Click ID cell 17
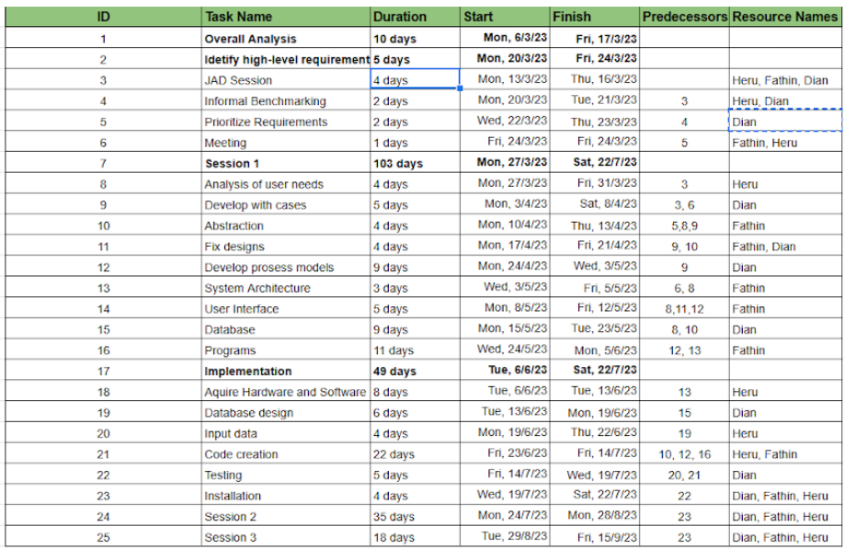Screen dimensions: 844x548 coord(103,371)
